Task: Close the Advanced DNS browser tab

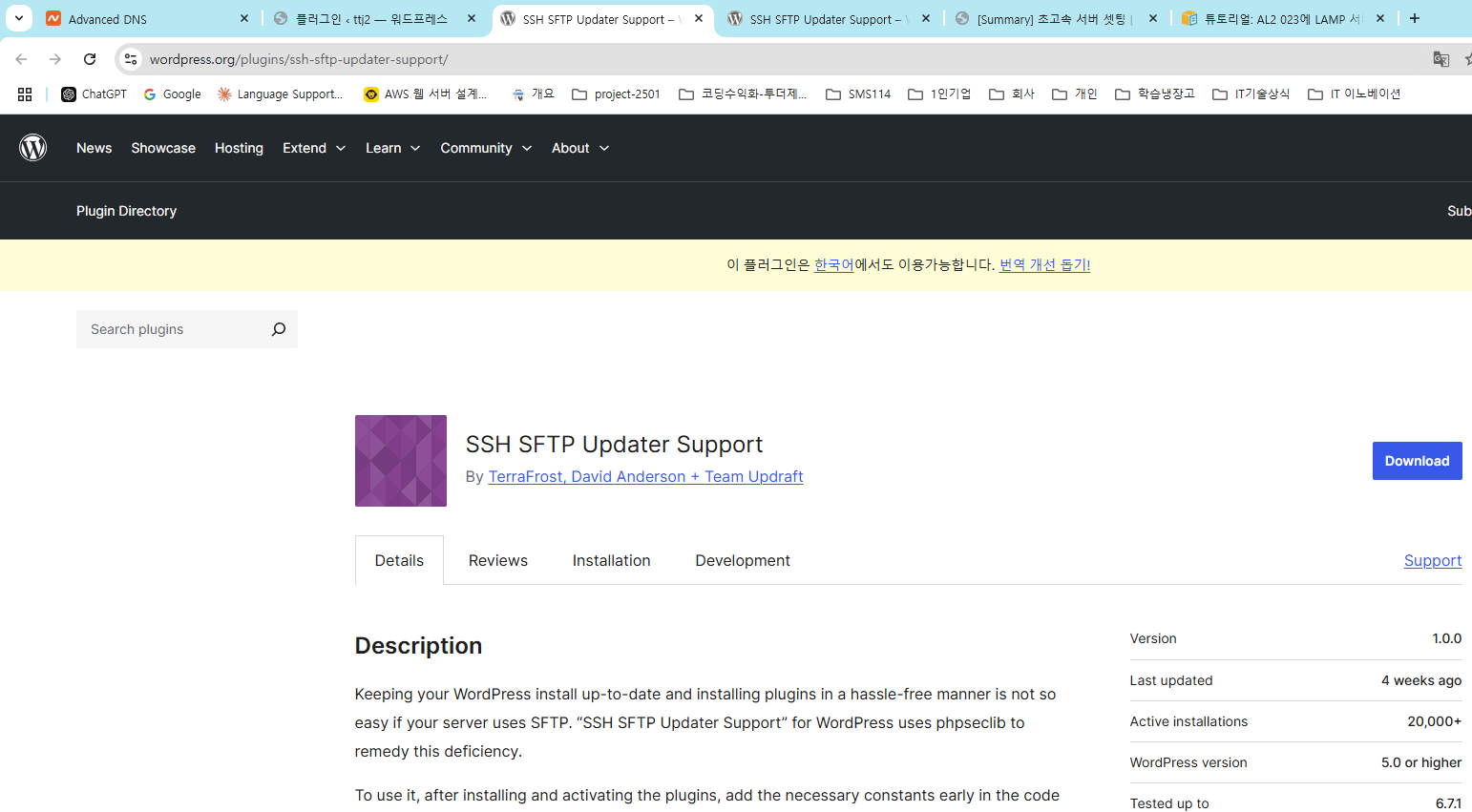Action: pos(244,18)
